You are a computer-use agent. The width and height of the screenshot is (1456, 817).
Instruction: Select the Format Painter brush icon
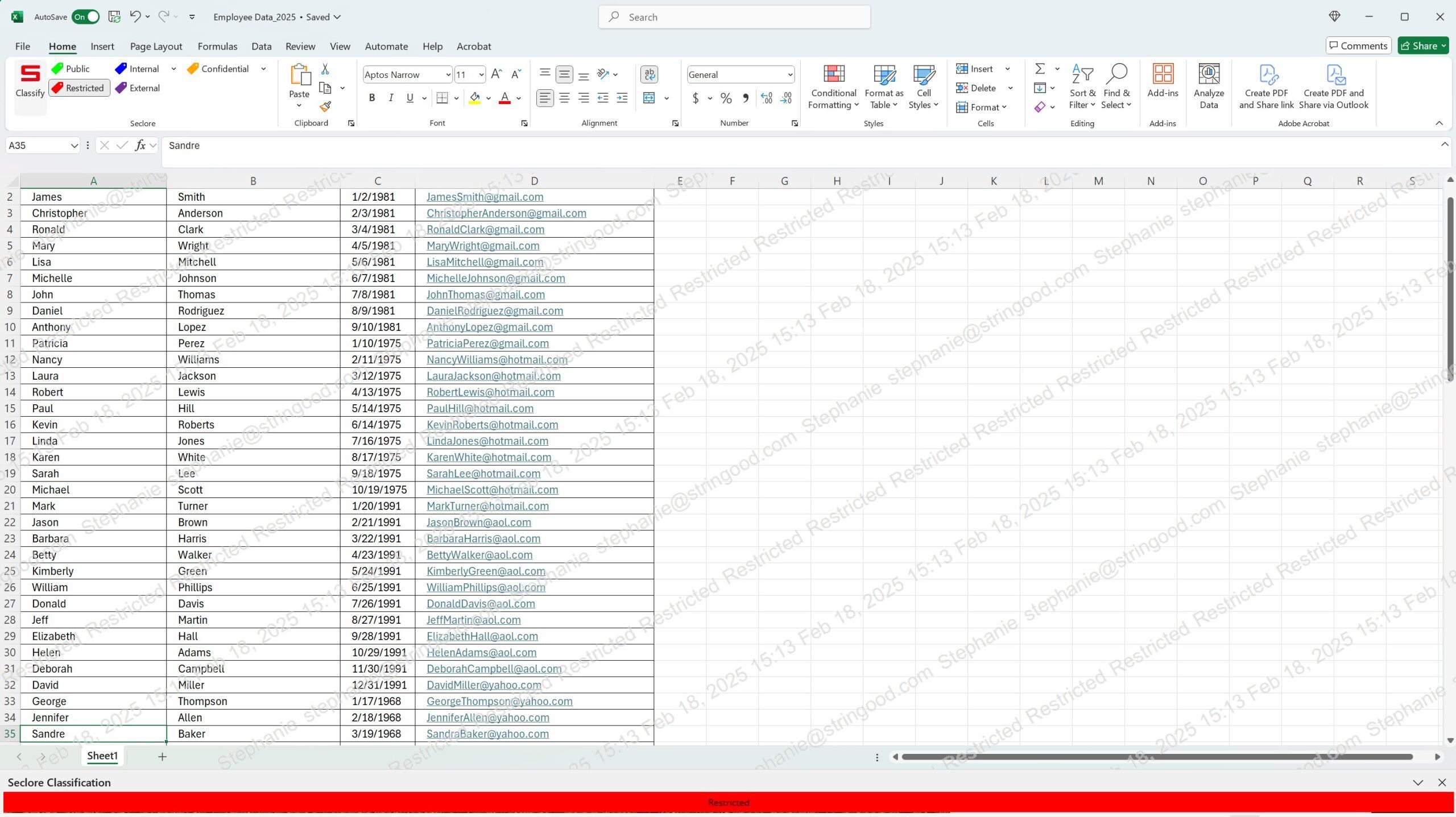[325, 107]
